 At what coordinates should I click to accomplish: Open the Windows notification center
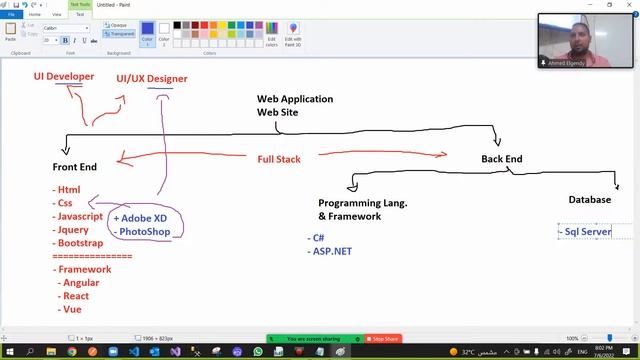pos(627,351)
